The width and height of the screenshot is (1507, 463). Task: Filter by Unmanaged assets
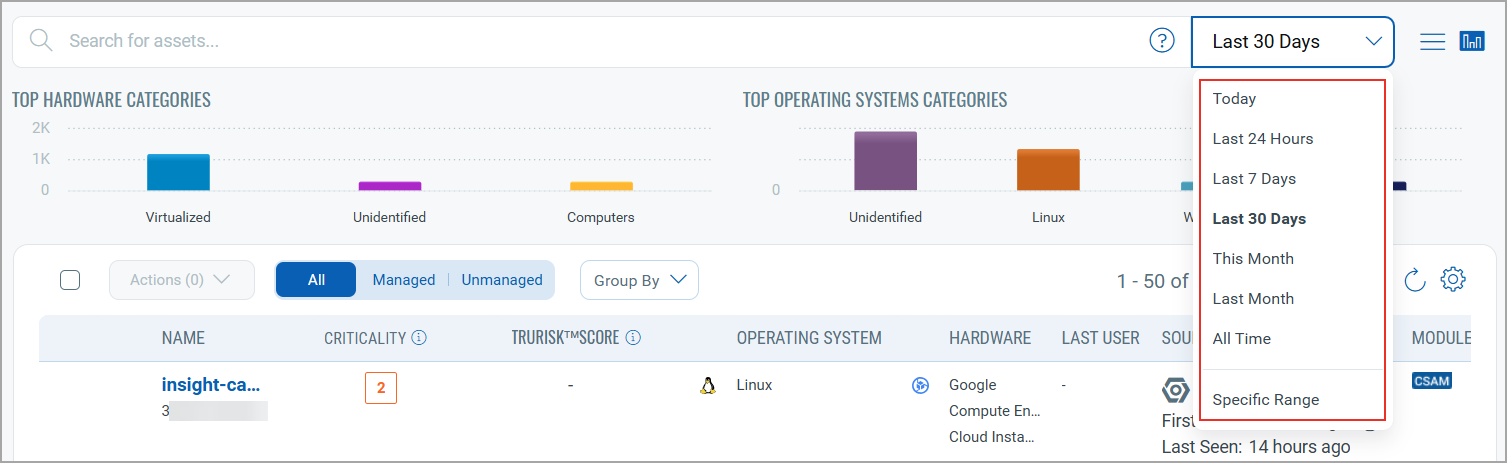tap(501, 280)
